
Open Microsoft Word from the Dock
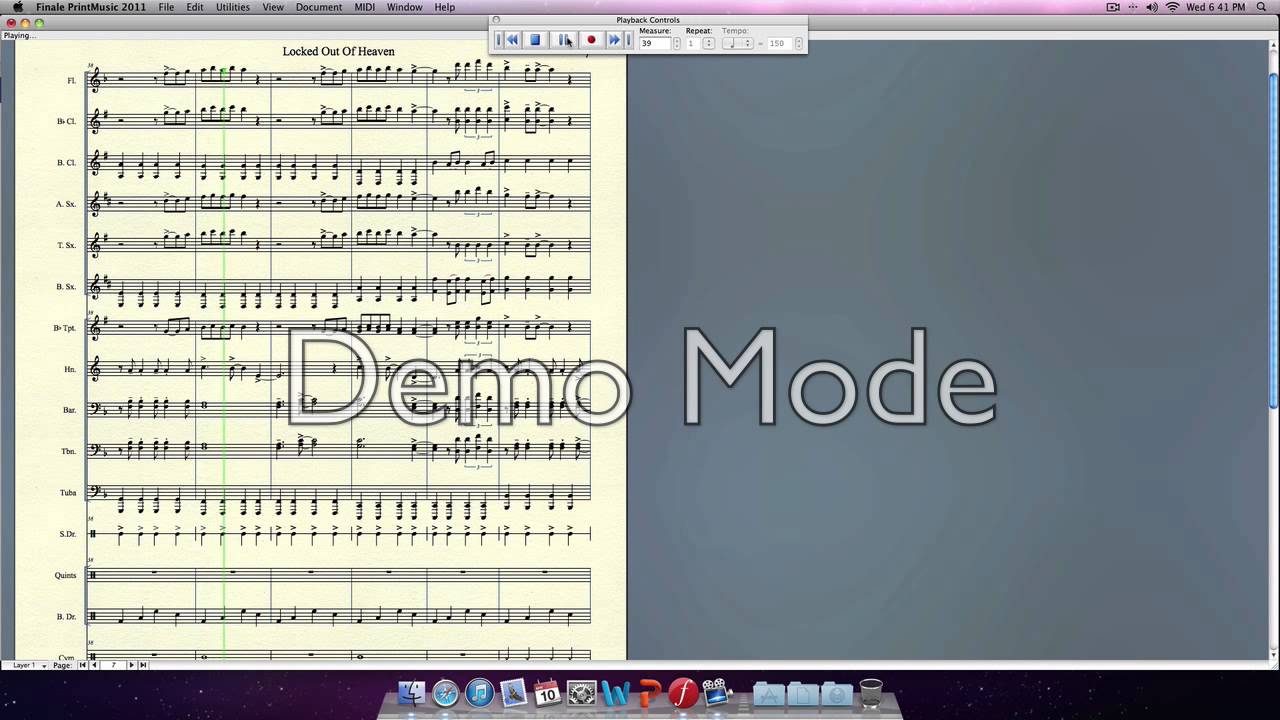(x=615, y=692)
